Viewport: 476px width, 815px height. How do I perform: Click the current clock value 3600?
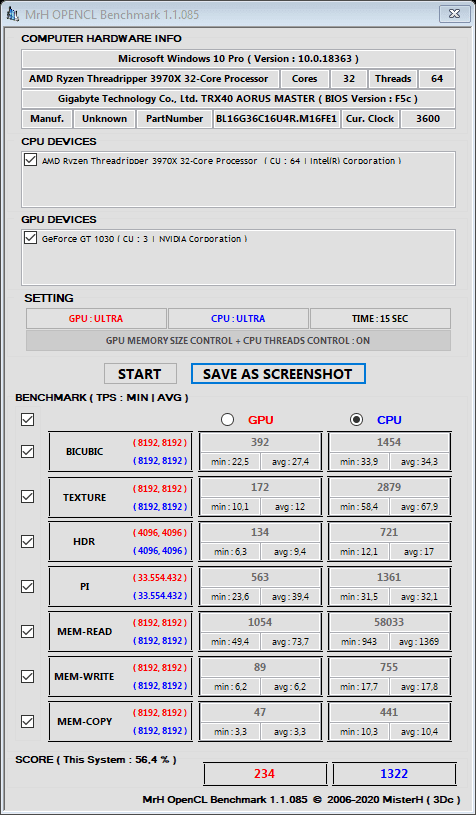click(428, 119)
